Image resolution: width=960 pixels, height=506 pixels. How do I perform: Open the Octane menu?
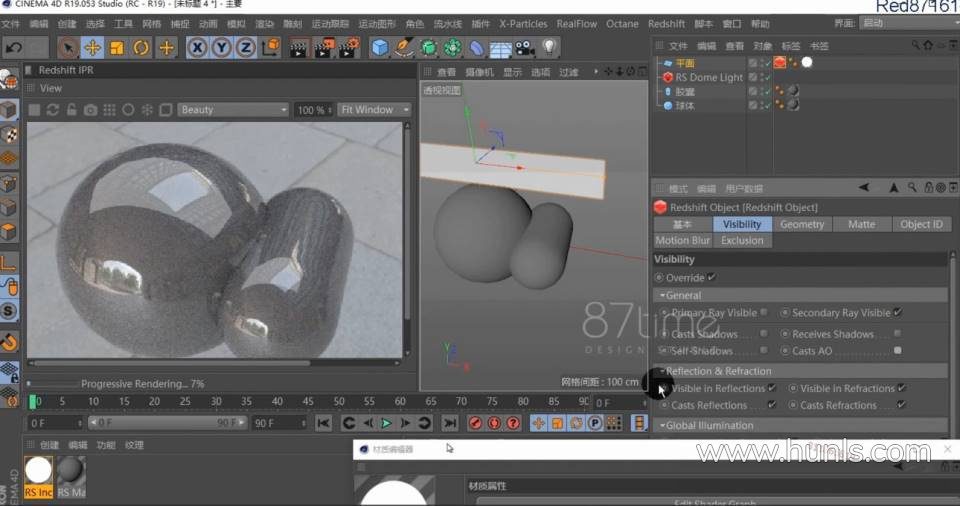(622, 24)
